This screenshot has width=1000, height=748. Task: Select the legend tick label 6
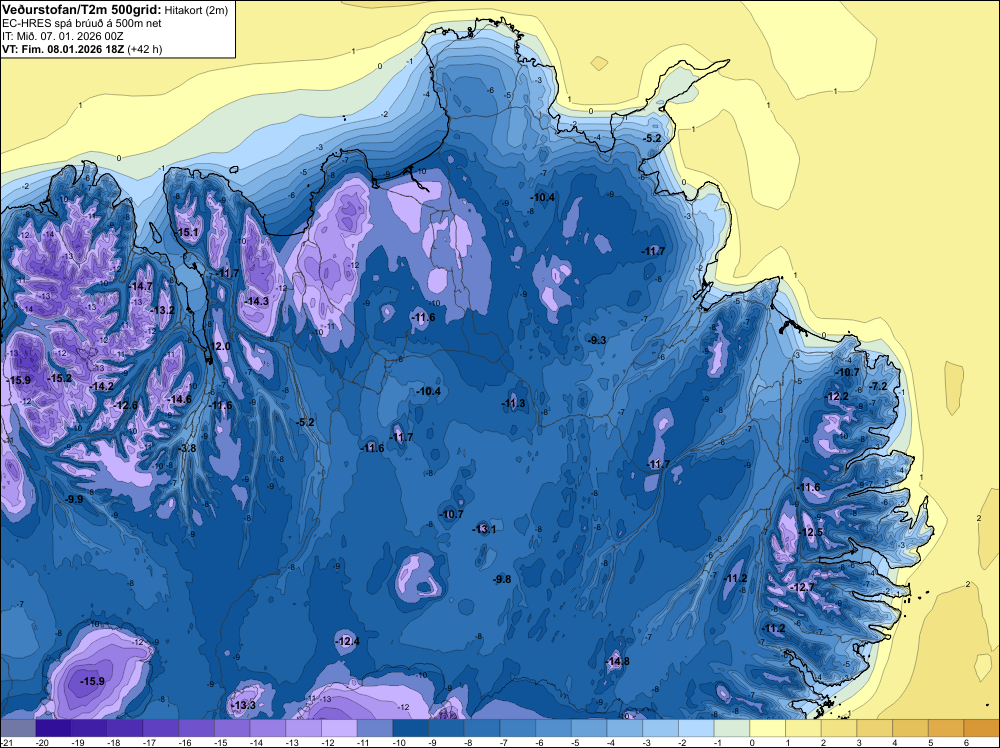(x=967, y=742)
